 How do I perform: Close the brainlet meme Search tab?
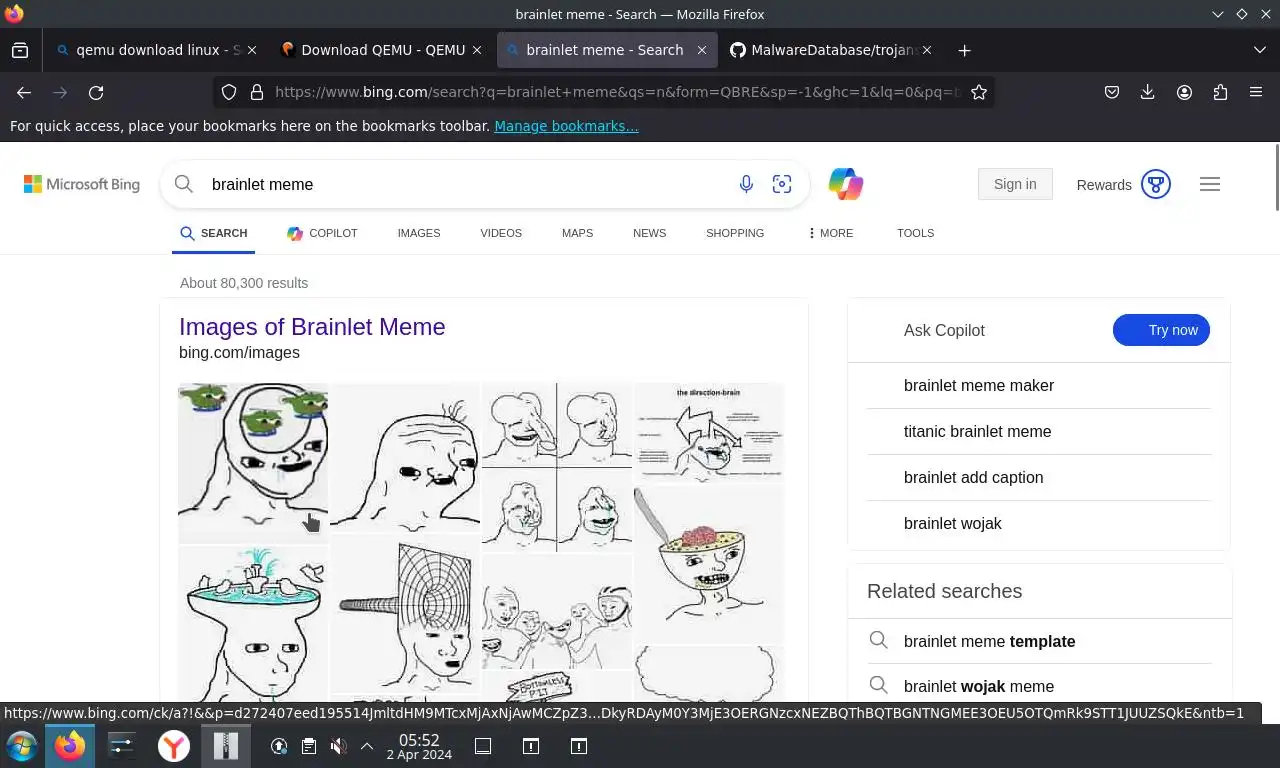(x=702, y=50)
